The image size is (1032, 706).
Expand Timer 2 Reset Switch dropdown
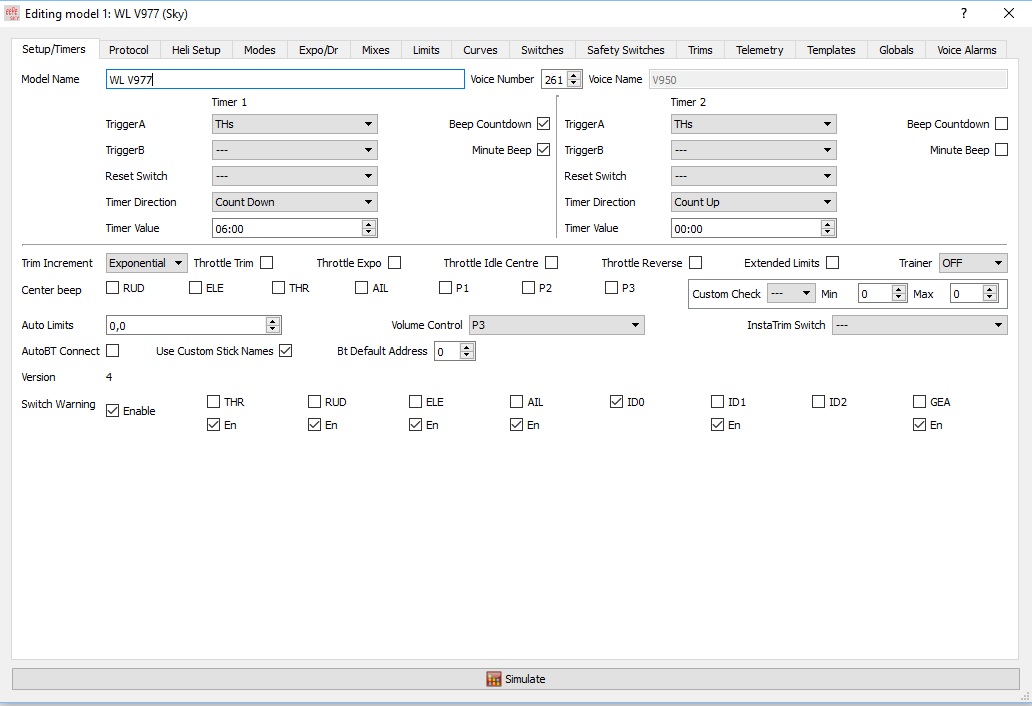pyautogui.click(x=753, y=176)
